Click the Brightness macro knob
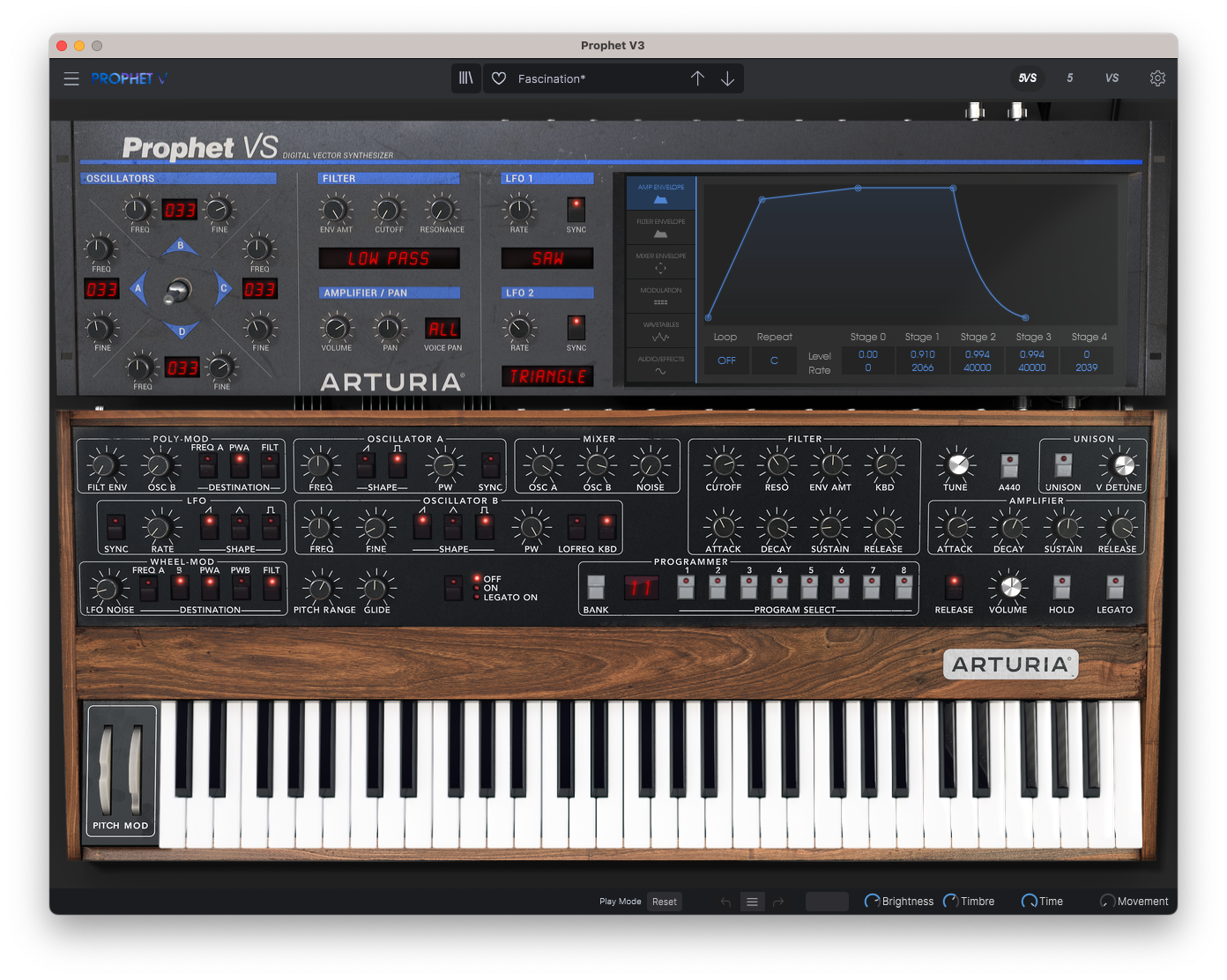The width and height of the screenshot is (1227, 980). (872, 901)
